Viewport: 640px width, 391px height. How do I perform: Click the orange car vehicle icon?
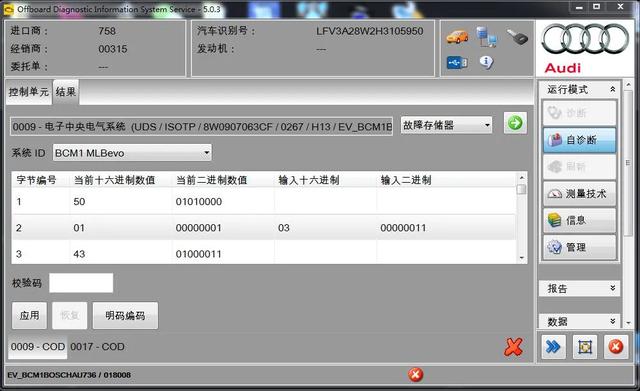(458, 36)
